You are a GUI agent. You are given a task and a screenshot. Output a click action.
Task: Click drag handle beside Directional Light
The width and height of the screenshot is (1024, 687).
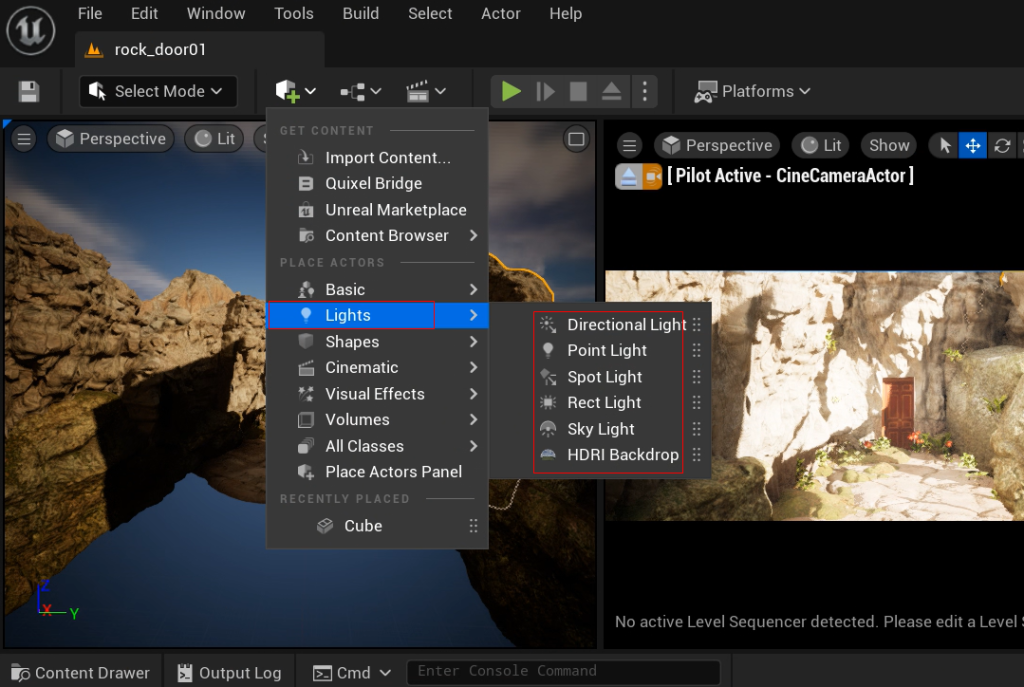click(697, 325)
